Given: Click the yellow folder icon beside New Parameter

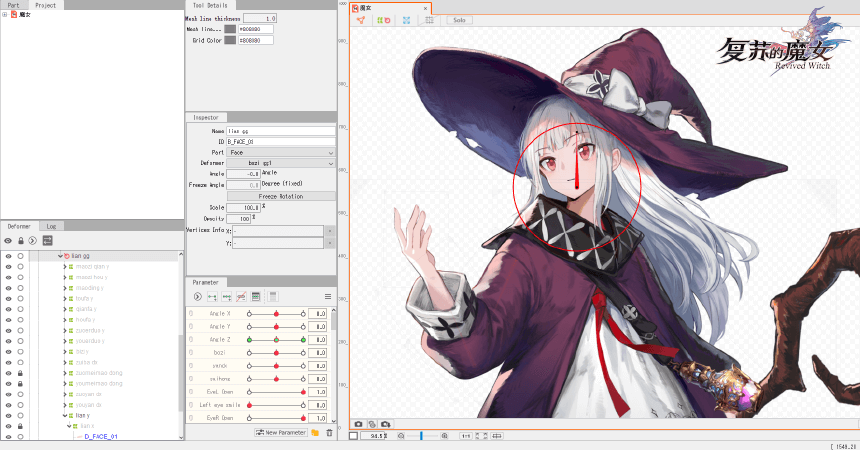Looking at the screenshot, I should [315, 433].
